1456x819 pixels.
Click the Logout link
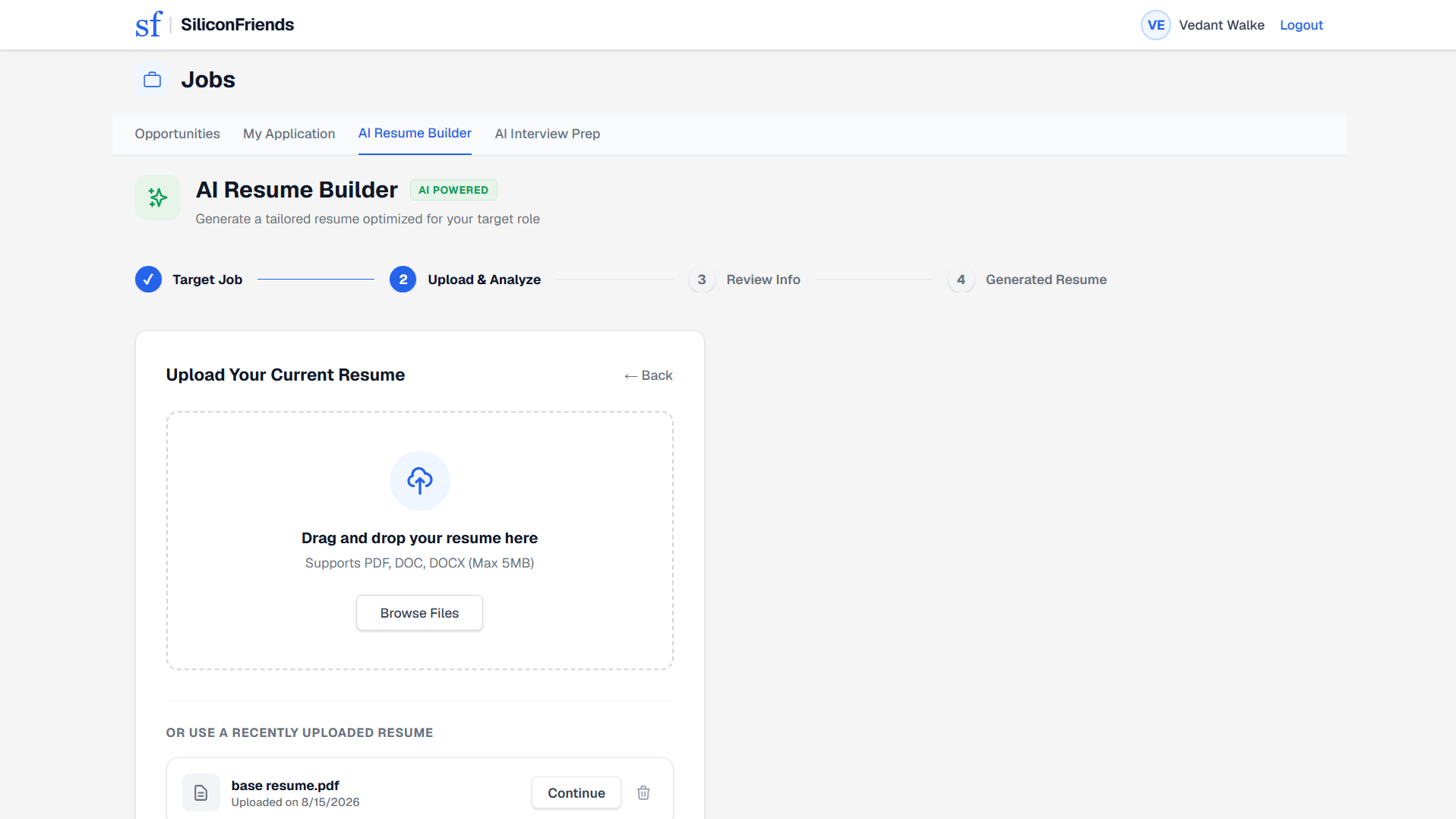(1301, 25)
